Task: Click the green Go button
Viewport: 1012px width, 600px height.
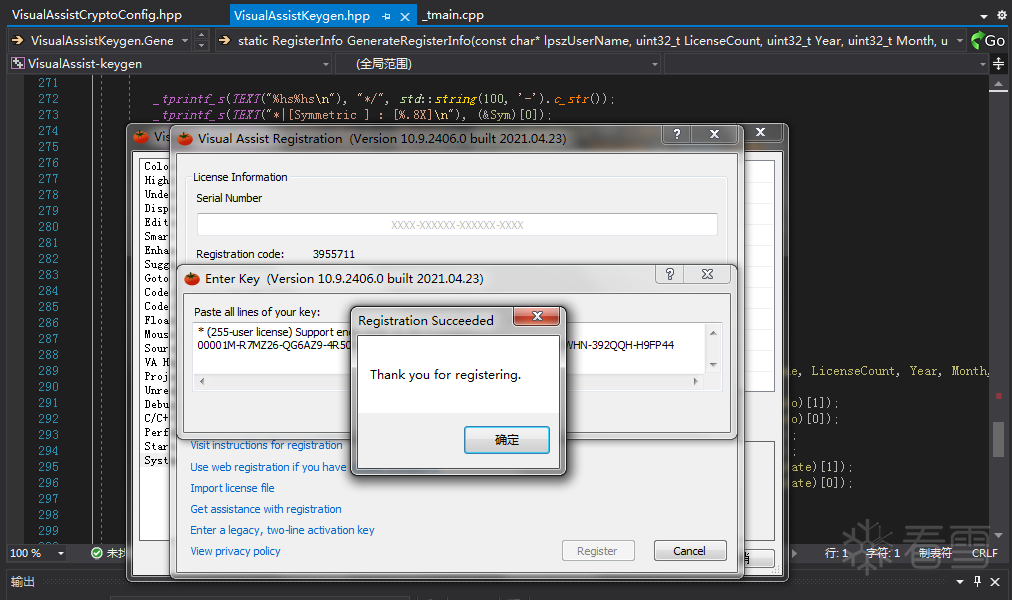Action: click(987, 40)
